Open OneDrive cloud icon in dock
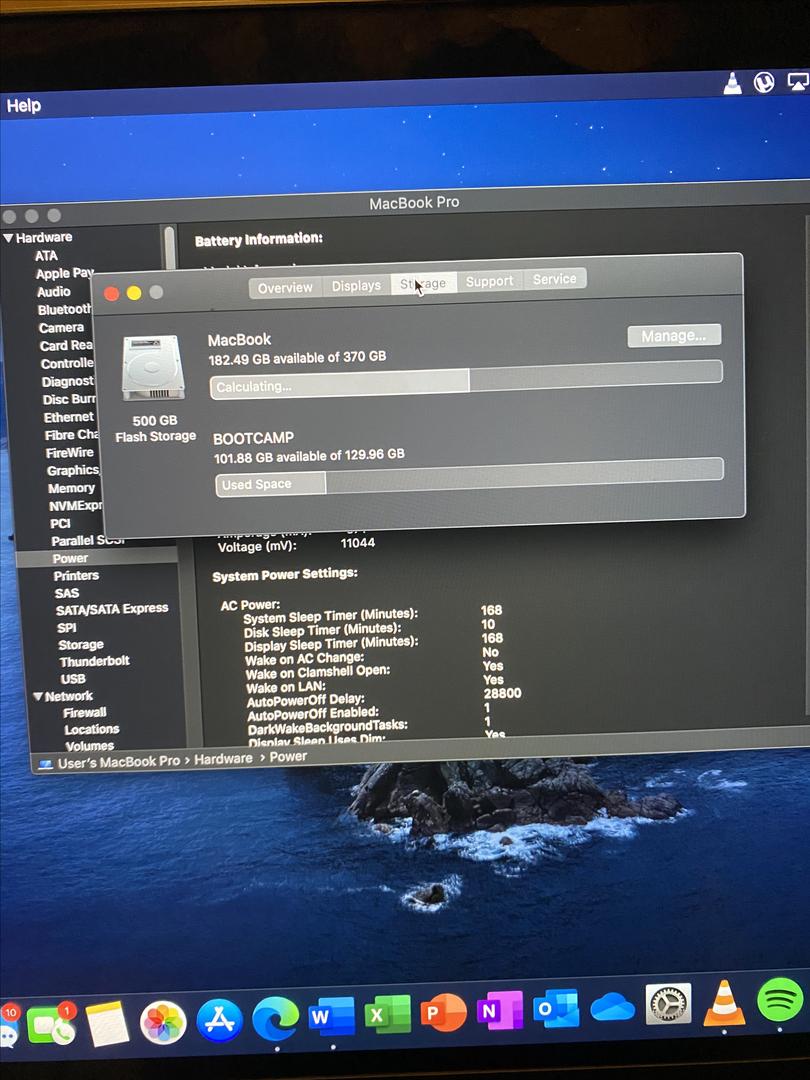This screenshot has width=810, height=1080. tap(612, 1008)
